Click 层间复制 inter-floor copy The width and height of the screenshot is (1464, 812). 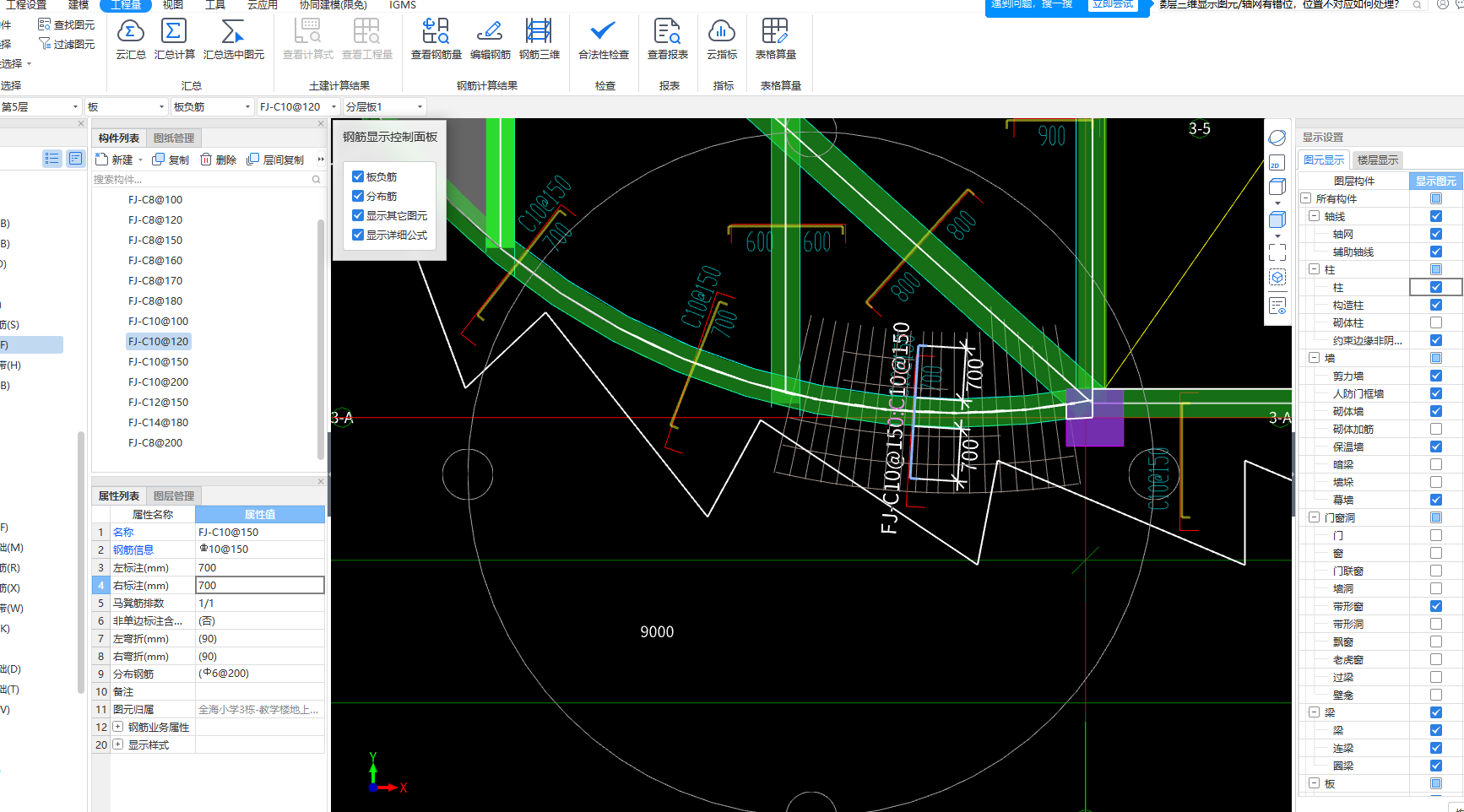click(x=275, y=160)
